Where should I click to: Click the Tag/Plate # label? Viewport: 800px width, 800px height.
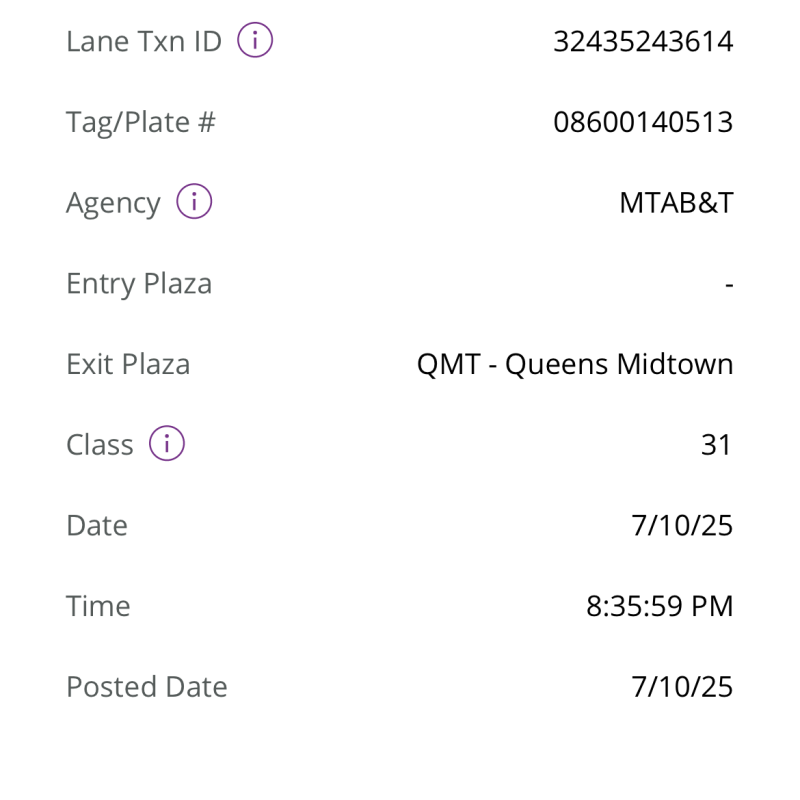(141, 122)
